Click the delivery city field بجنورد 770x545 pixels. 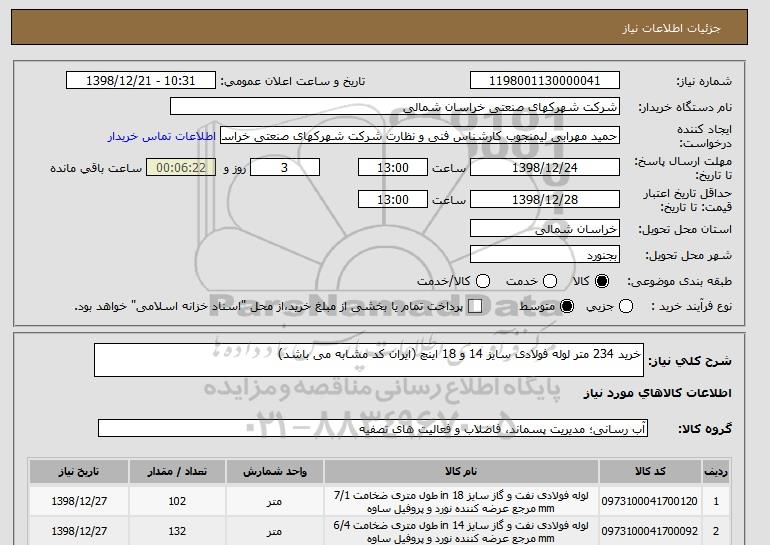tap(545, 254)
